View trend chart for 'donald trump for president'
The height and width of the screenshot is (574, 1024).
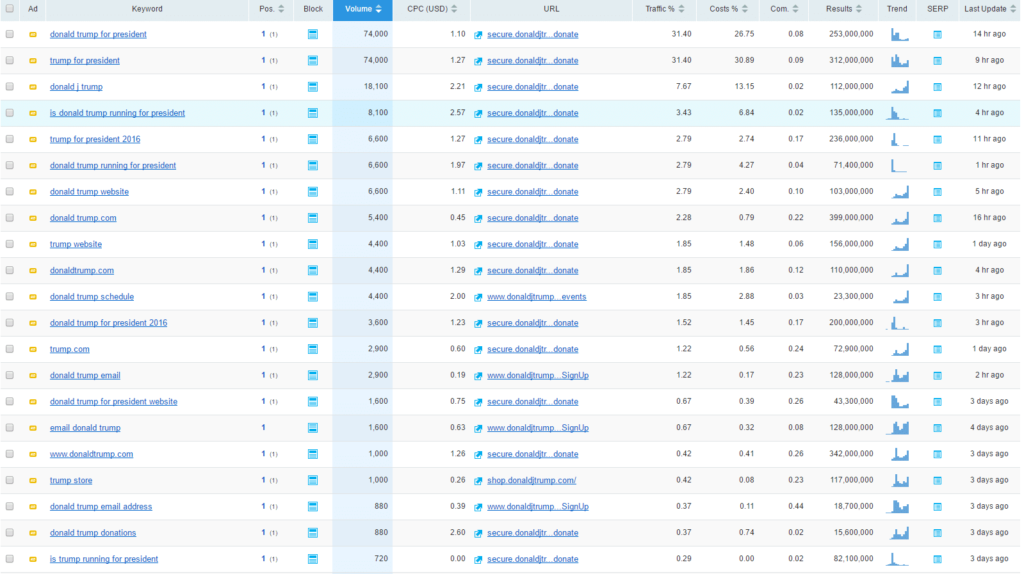[899, 34]
